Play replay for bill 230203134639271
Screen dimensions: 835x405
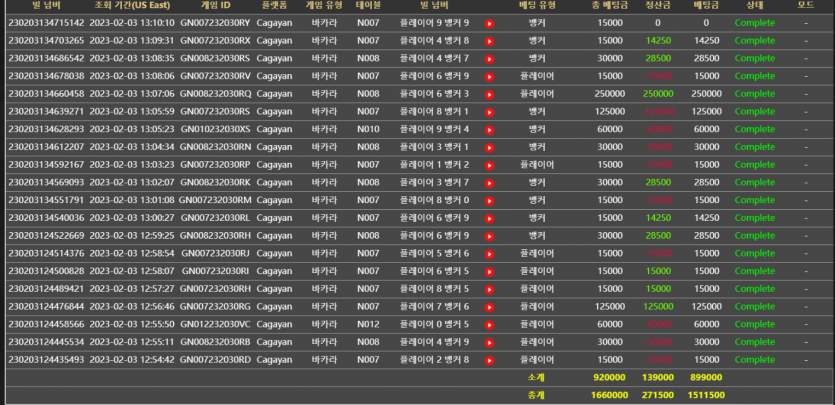(x=489, y=112)
